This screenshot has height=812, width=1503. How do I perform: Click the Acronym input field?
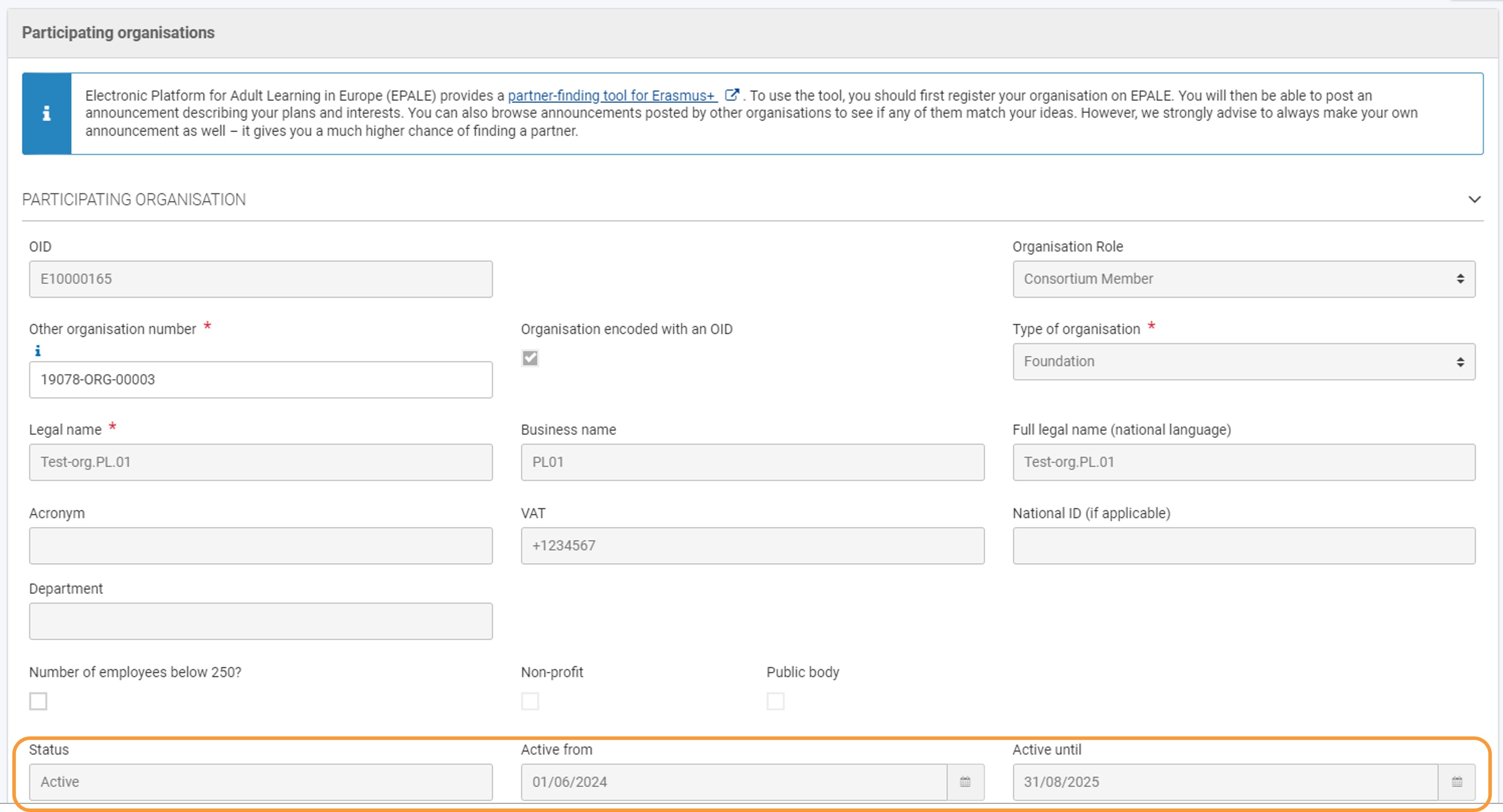click(x=260, y=546)
